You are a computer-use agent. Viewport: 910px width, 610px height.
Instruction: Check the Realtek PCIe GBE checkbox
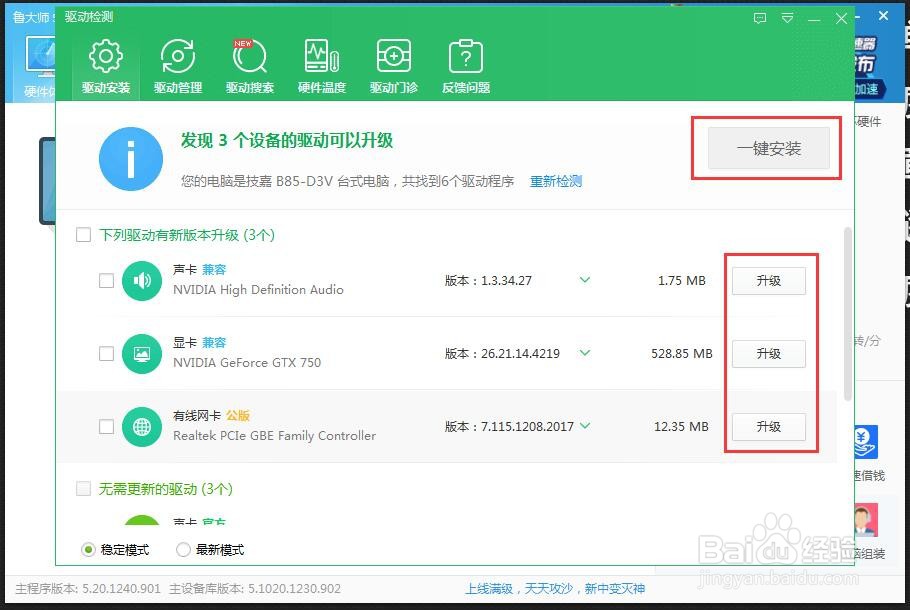[x=106, y=427]
